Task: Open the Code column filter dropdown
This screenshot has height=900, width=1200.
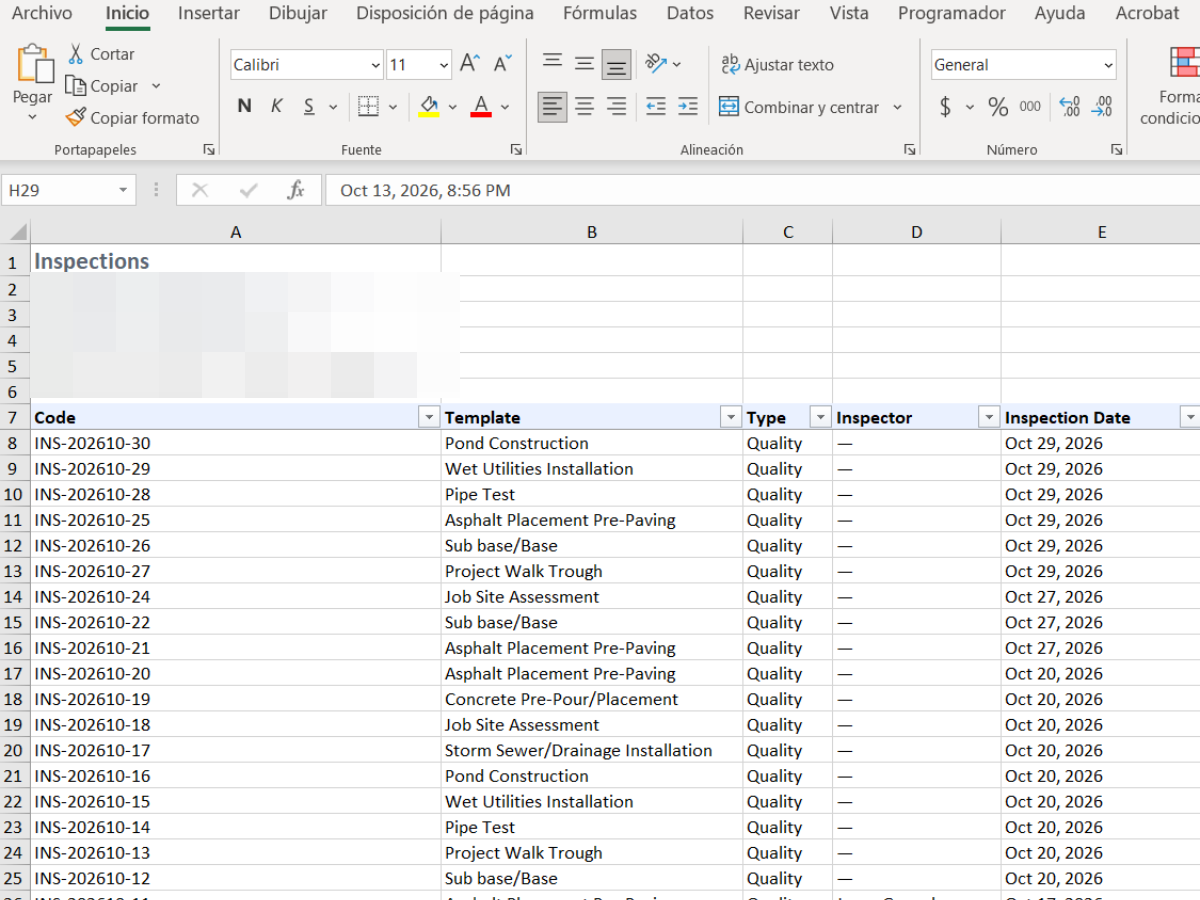Action: tap(429, 417)
